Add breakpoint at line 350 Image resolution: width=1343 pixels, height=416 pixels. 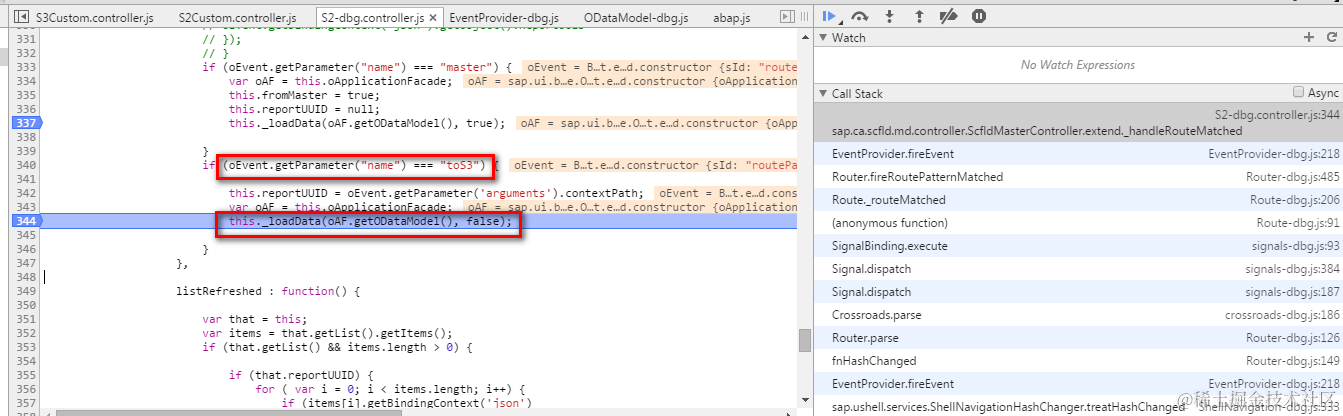(x=26, y=305)
